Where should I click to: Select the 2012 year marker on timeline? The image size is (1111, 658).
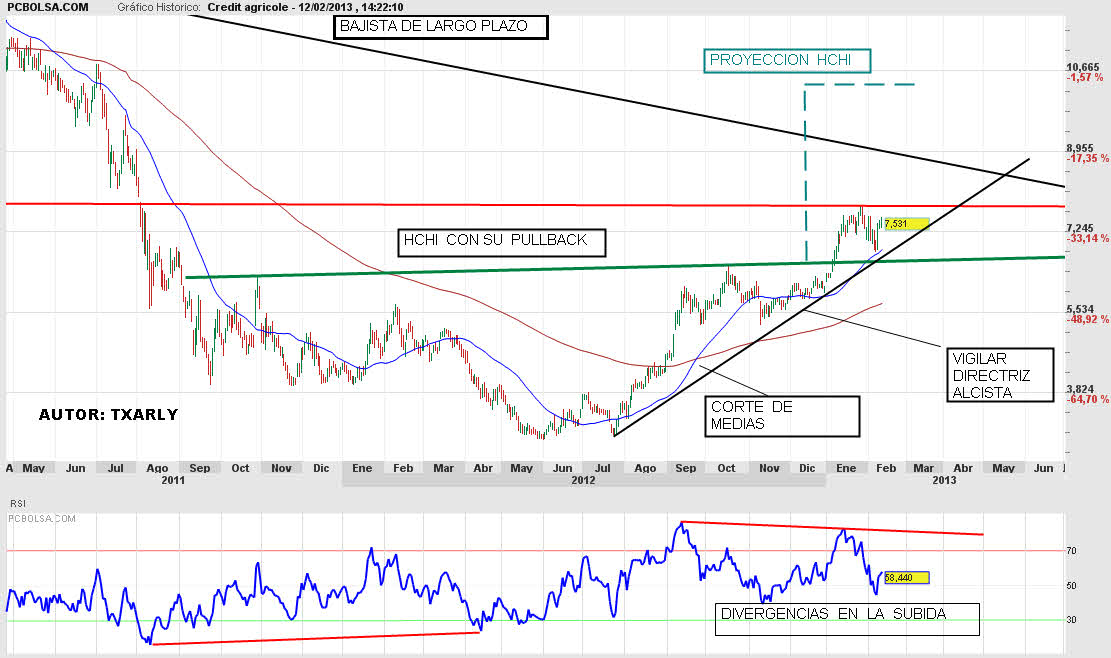pos(583,481)
